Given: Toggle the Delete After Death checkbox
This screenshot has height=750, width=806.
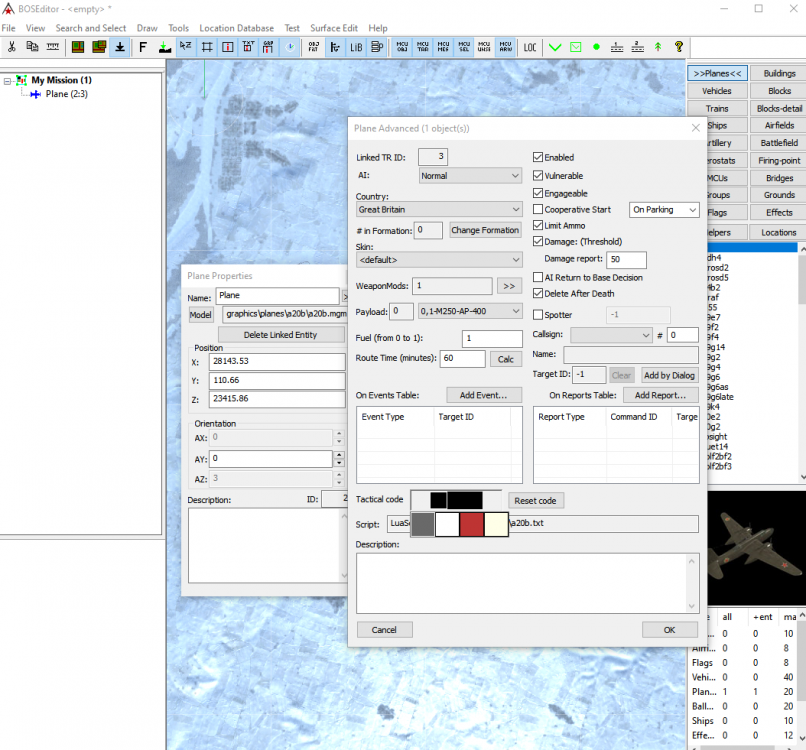Looking at the screenshot, I should click(538, 294).
